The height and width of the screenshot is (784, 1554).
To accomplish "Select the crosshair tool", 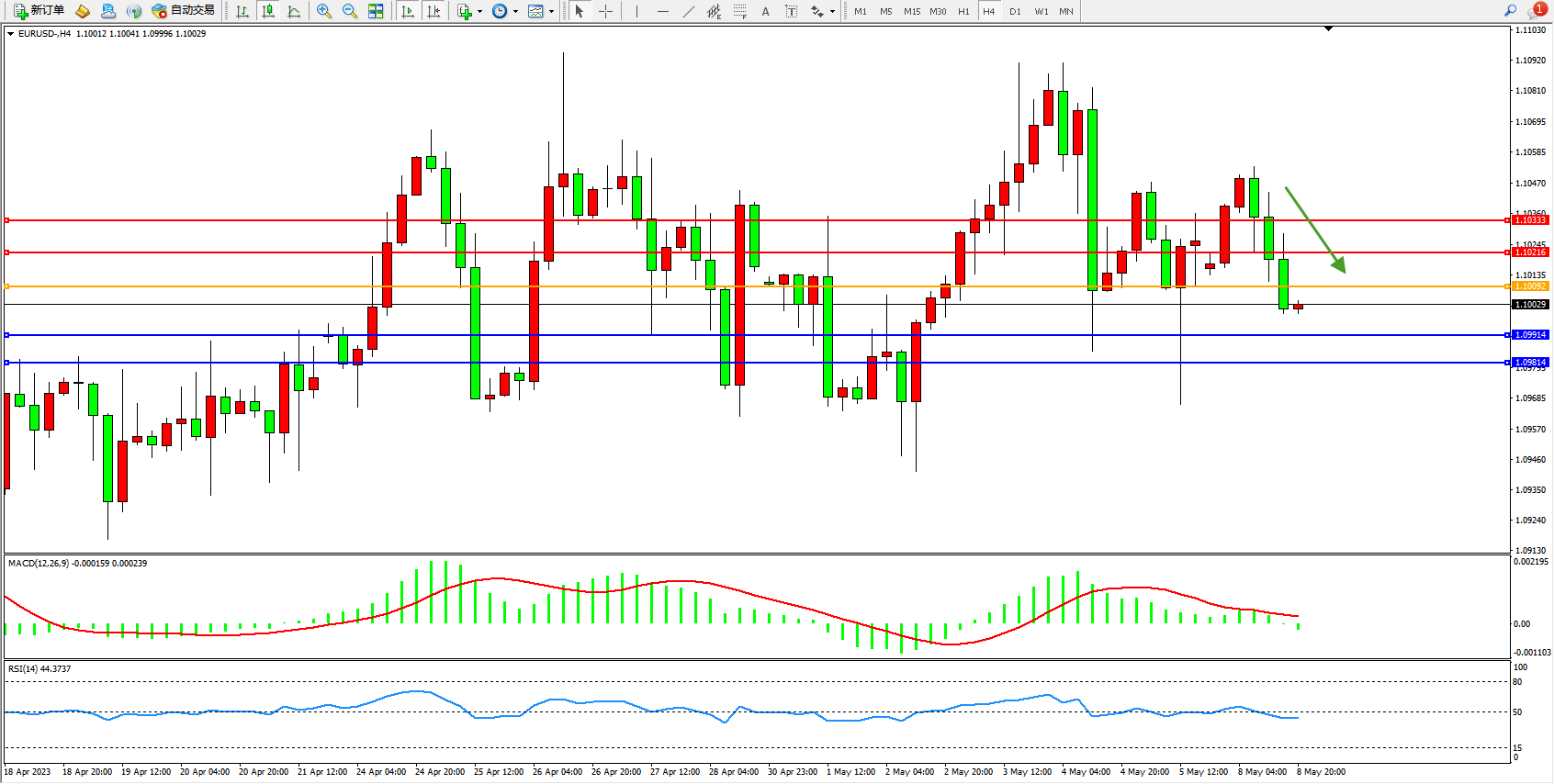I will 605,11.
